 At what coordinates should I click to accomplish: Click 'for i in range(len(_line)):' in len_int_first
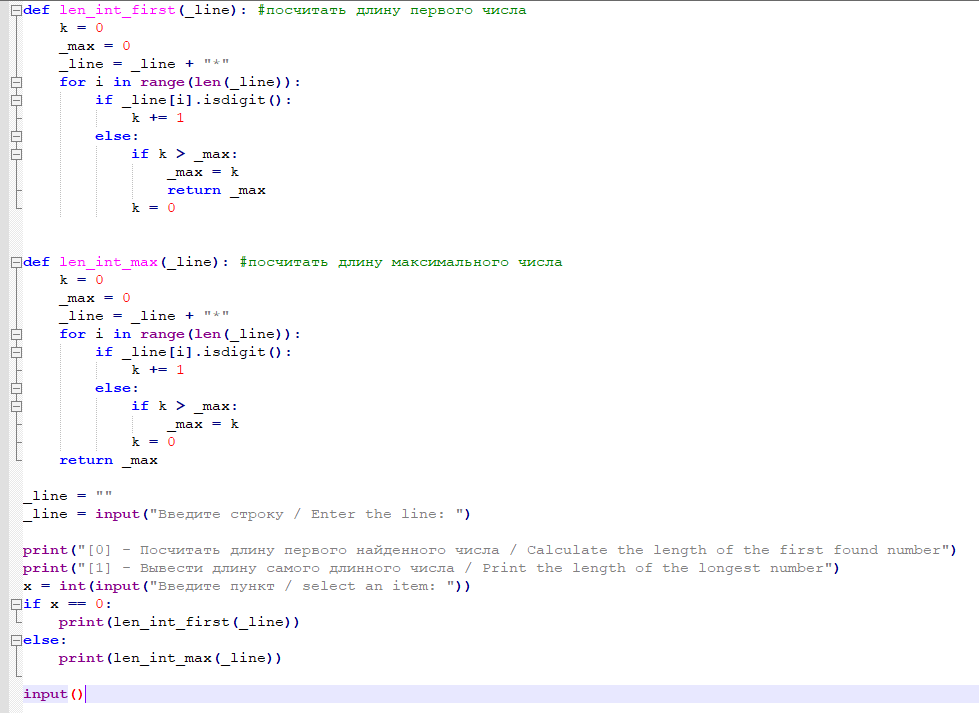tap(180, 82)
